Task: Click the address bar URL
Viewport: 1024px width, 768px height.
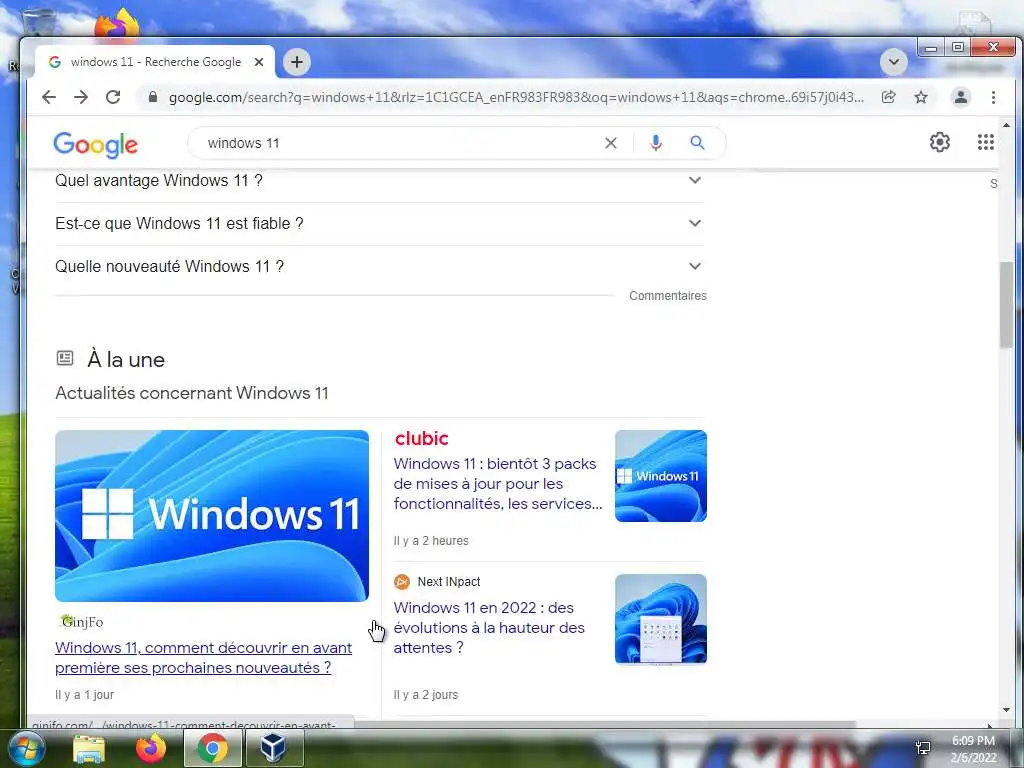Action: click(516, 97)
